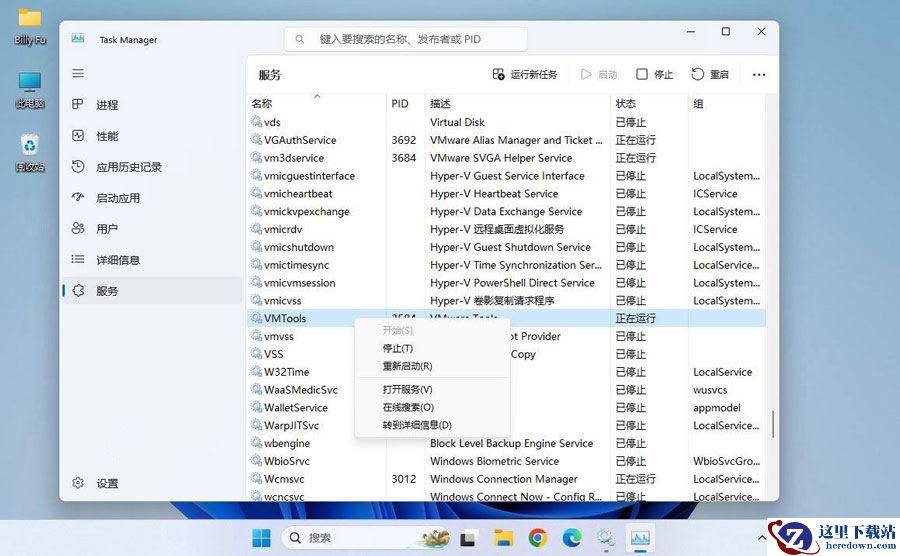Click the vm3dservice gear icon

pos(256,157)
